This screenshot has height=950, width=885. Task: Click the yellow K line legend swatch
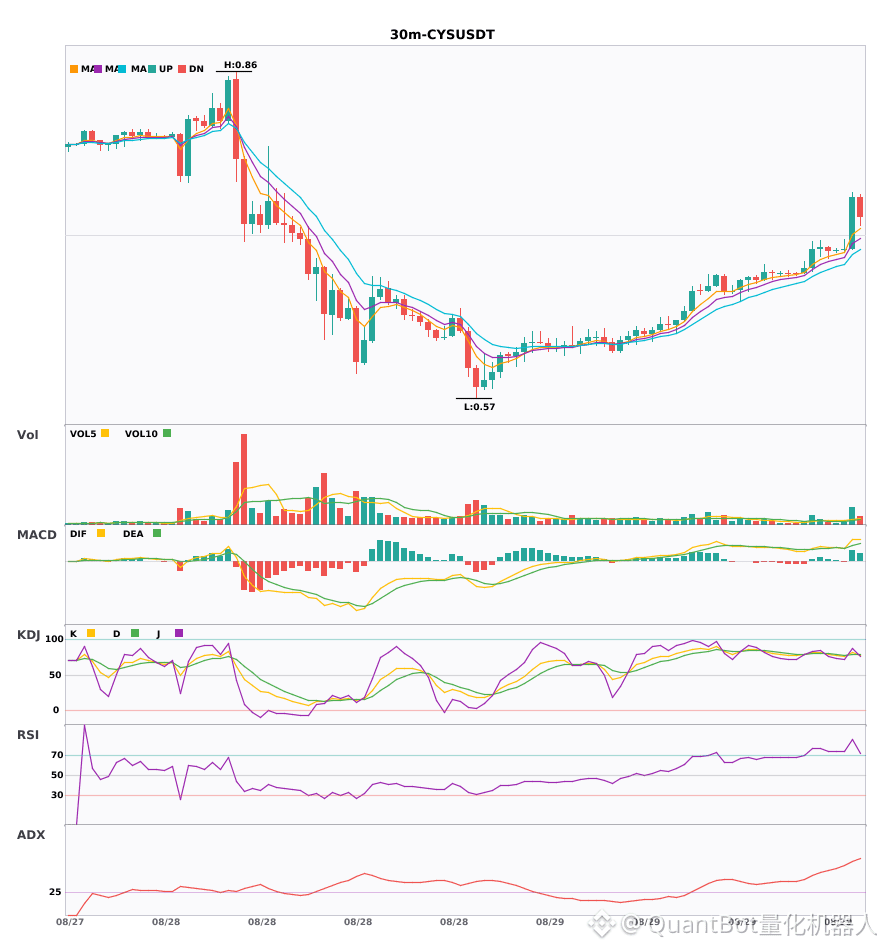(x=91, y=633)
